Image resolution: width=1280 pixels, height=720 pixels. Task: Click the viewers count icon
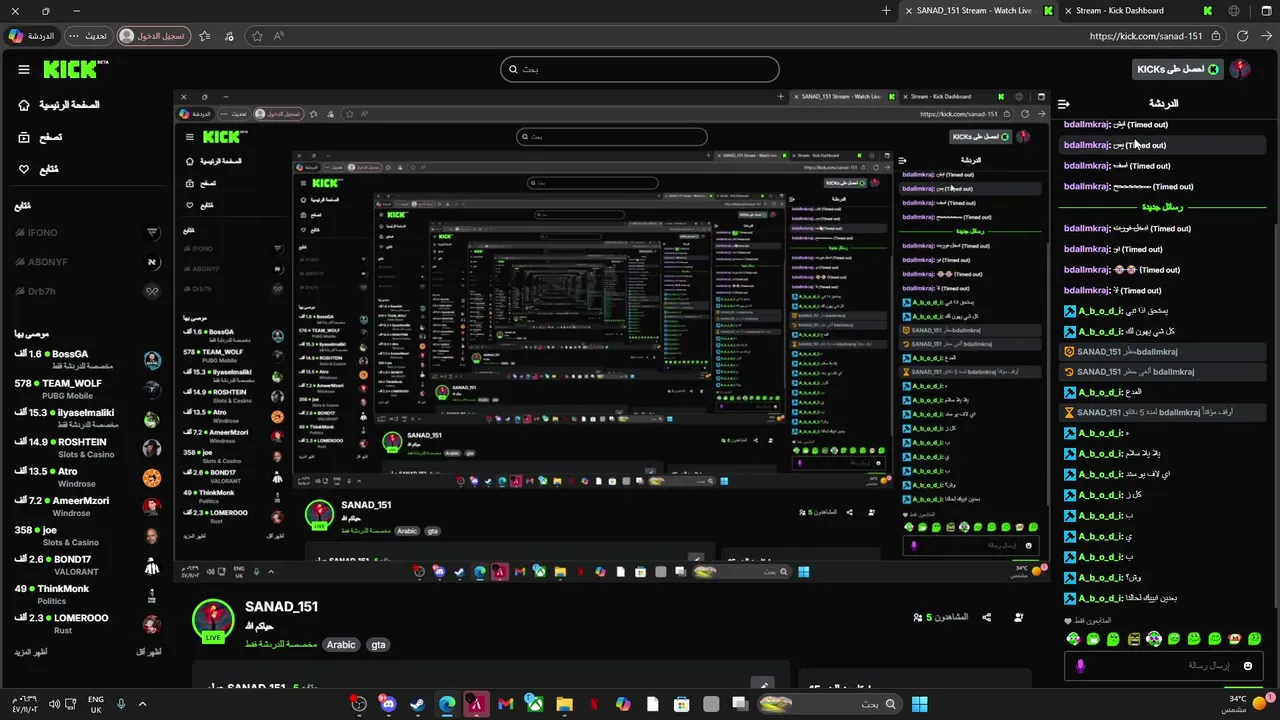pos(918,617)
